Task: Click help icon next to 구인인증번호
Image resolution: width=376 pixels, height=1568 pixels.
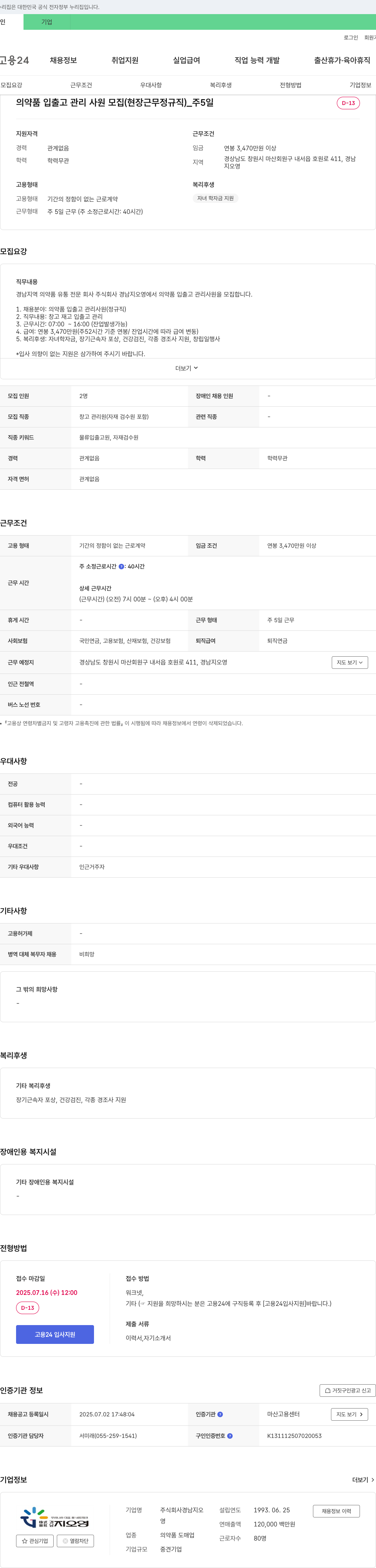Action: (x=230, y=1436)
